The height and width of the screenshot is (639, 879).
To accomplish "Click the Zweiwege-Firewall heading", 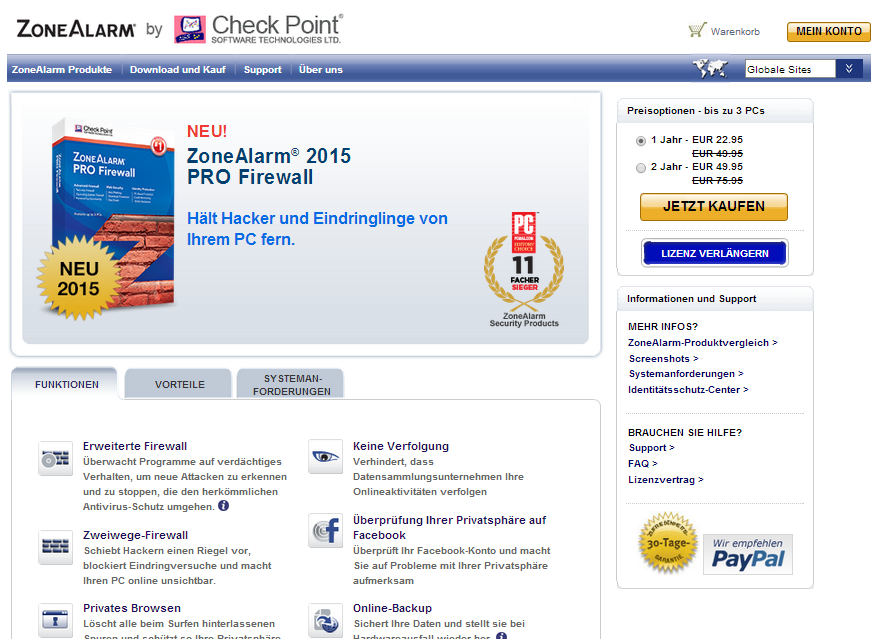I will (135, 535).
